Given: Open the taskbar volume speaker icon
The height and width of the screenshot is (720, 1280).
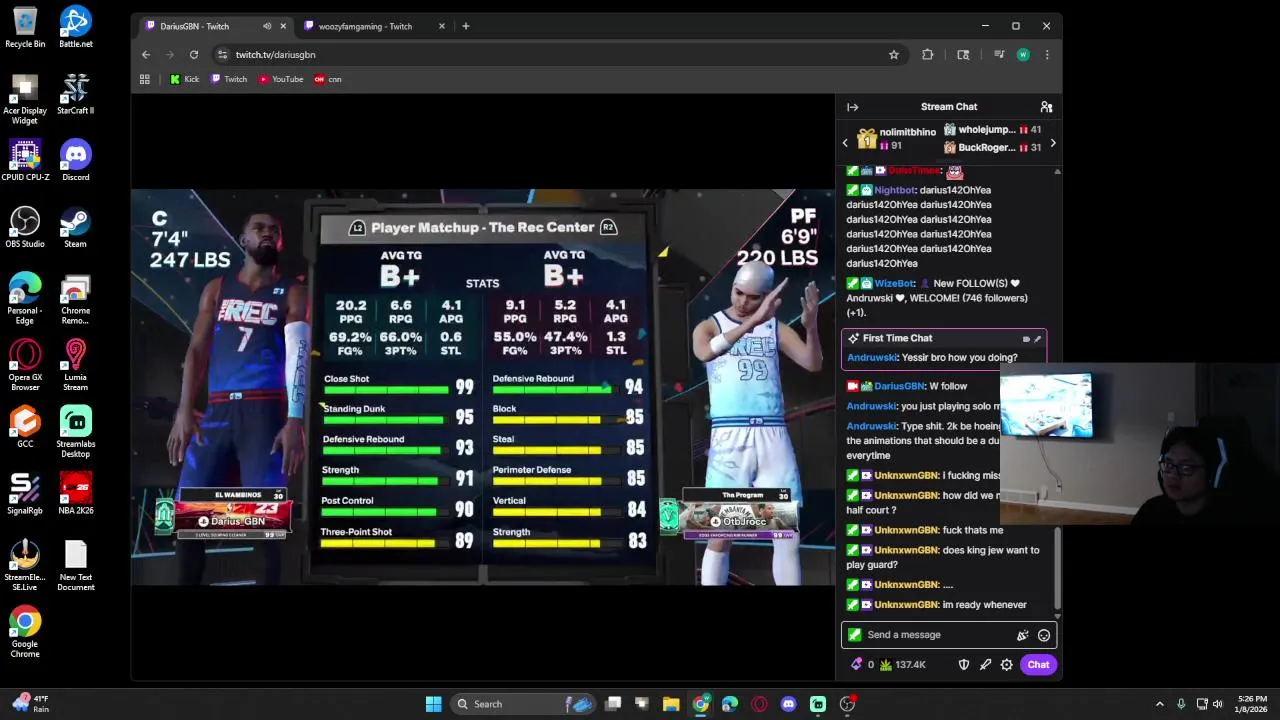Looking at the screenshot, I should [x=1218, y=704].
